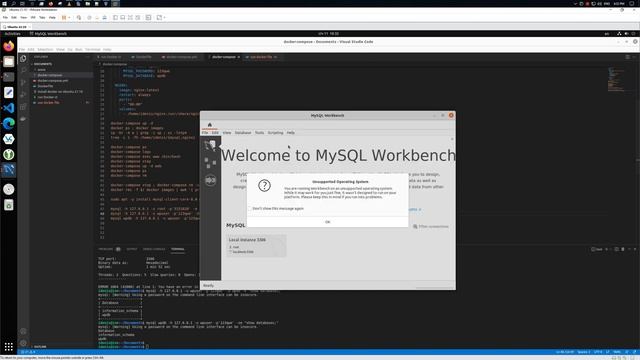The image size is (640, 360).
Task: Open Edit menu in MySQL Workbench
Action: coord(215,133)
